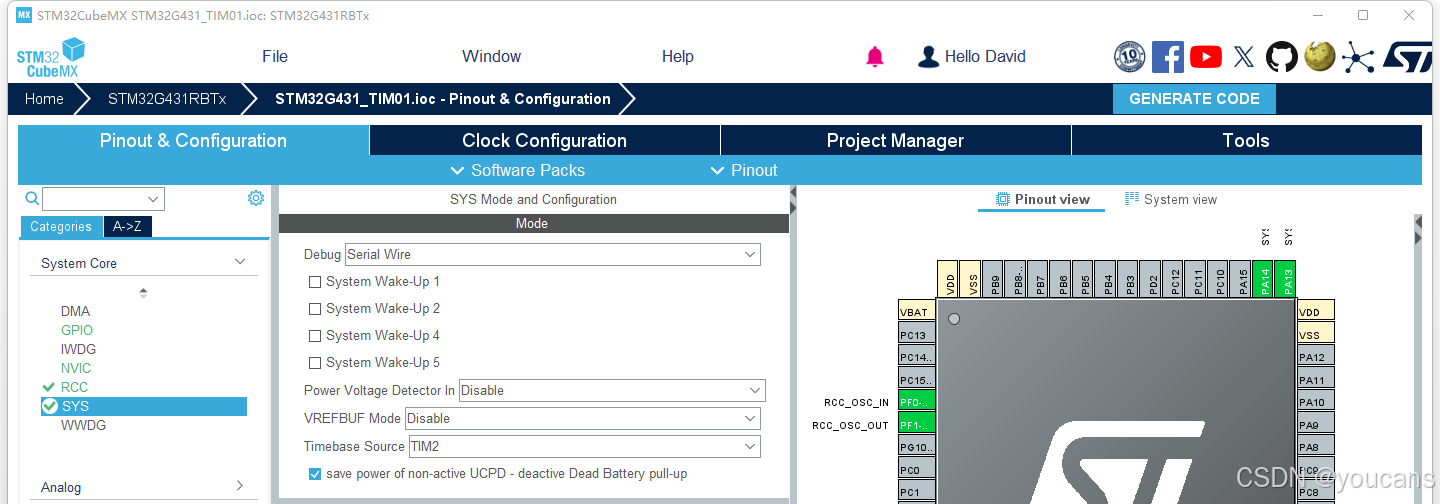This screenshot has width=1440, height=504.
Task: Click the wiki globe icon
Action: pyautogui.click(x=1320, y=56)
